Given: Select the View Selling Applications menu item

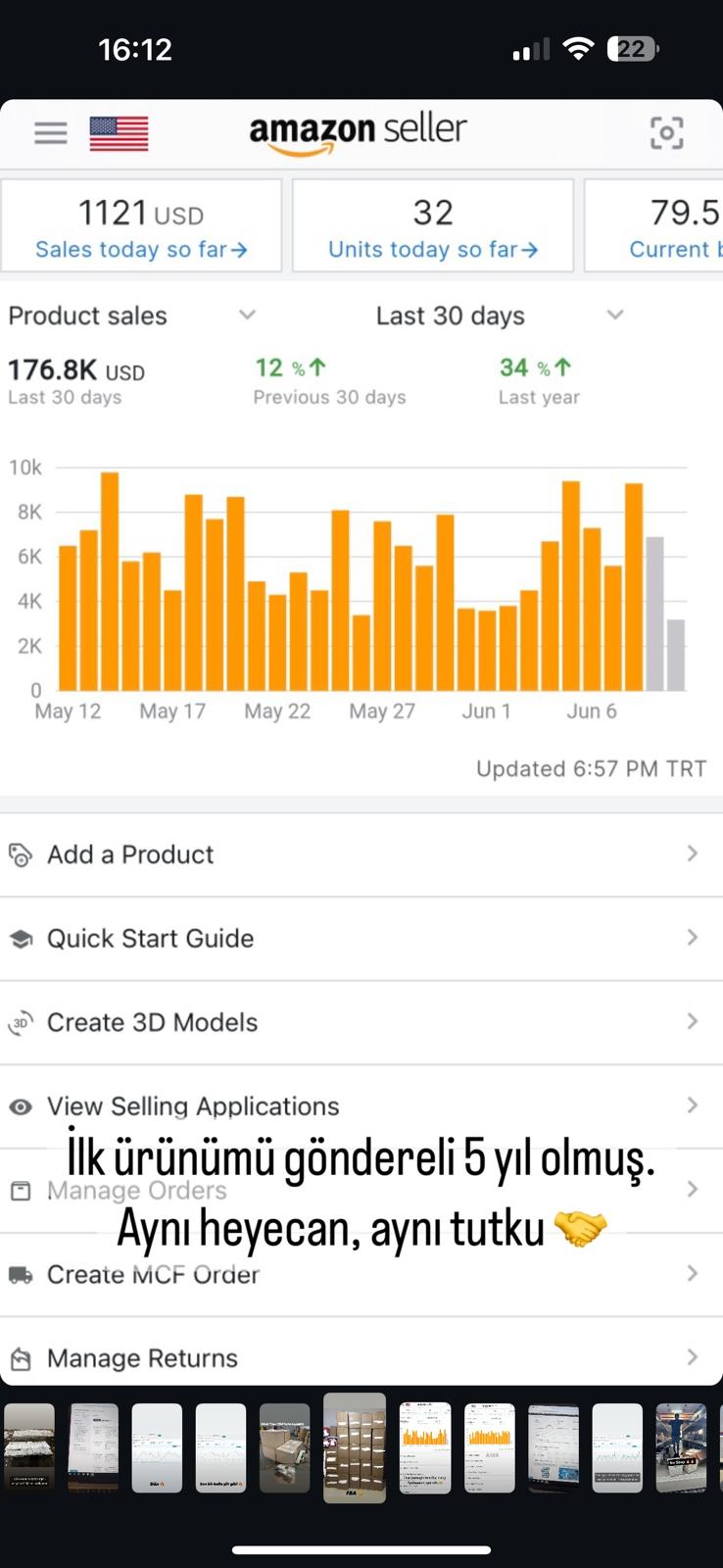Looking at the screenshot, I should 361,1106.
